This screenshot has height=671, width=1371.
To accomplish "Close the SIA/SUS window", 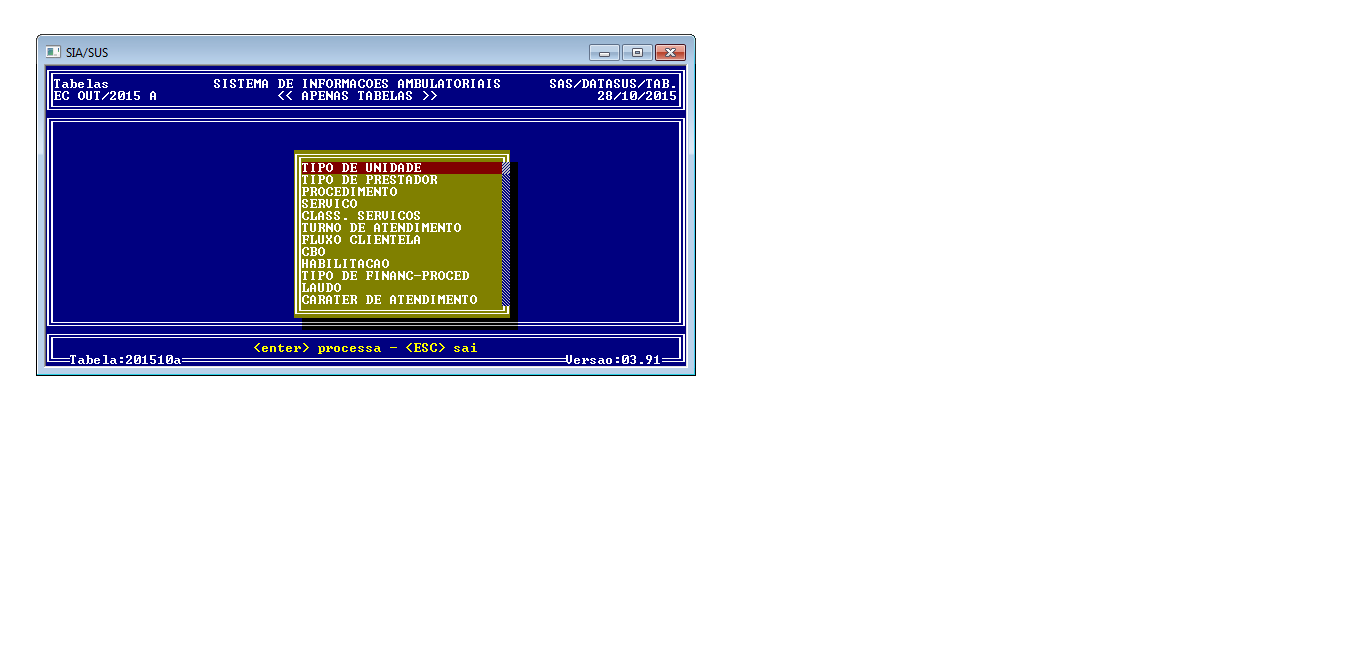I will pos(670,53).
